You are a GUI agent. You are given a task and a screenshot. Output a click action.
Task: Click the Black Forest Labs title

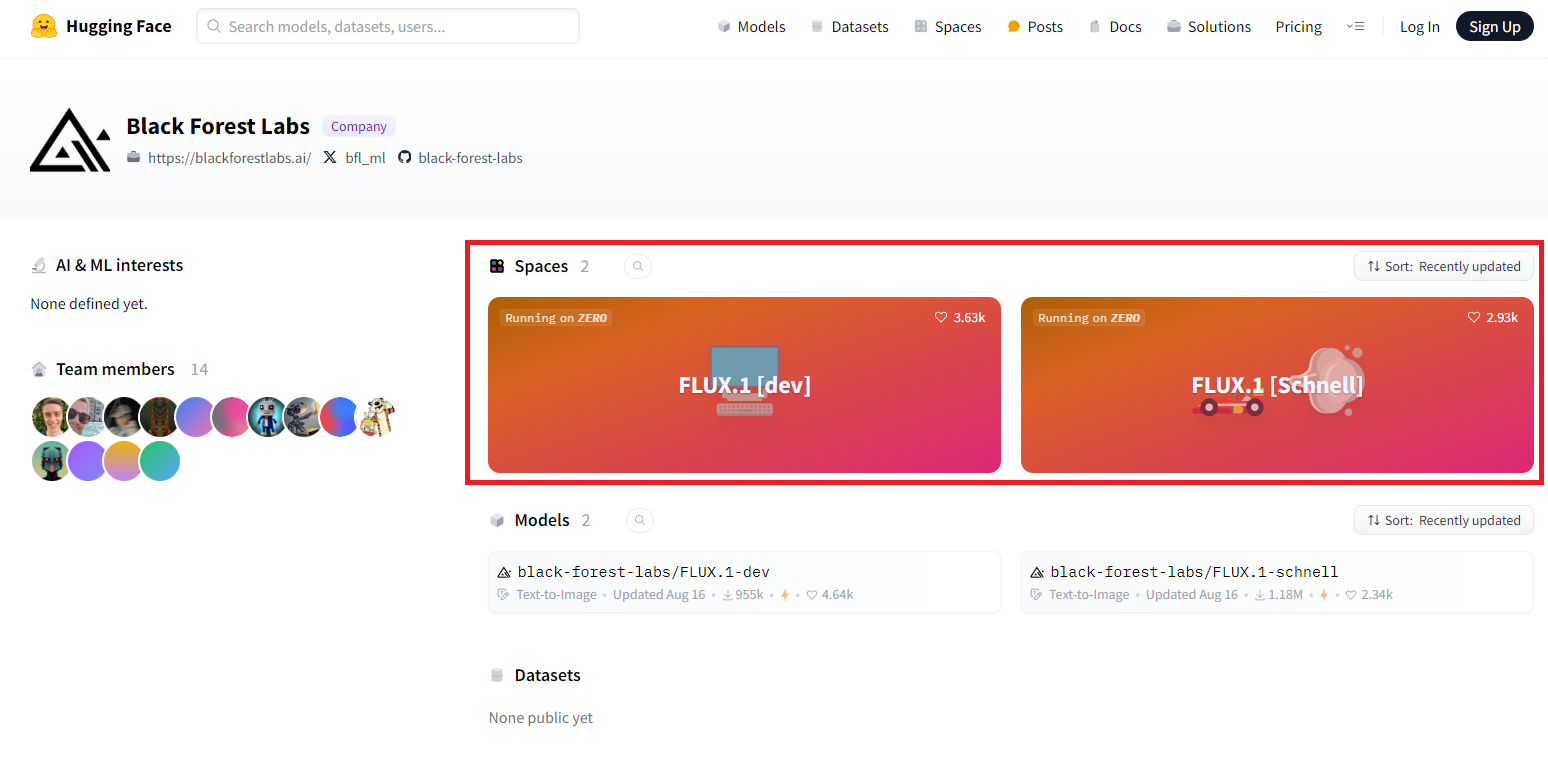[218, 126]
